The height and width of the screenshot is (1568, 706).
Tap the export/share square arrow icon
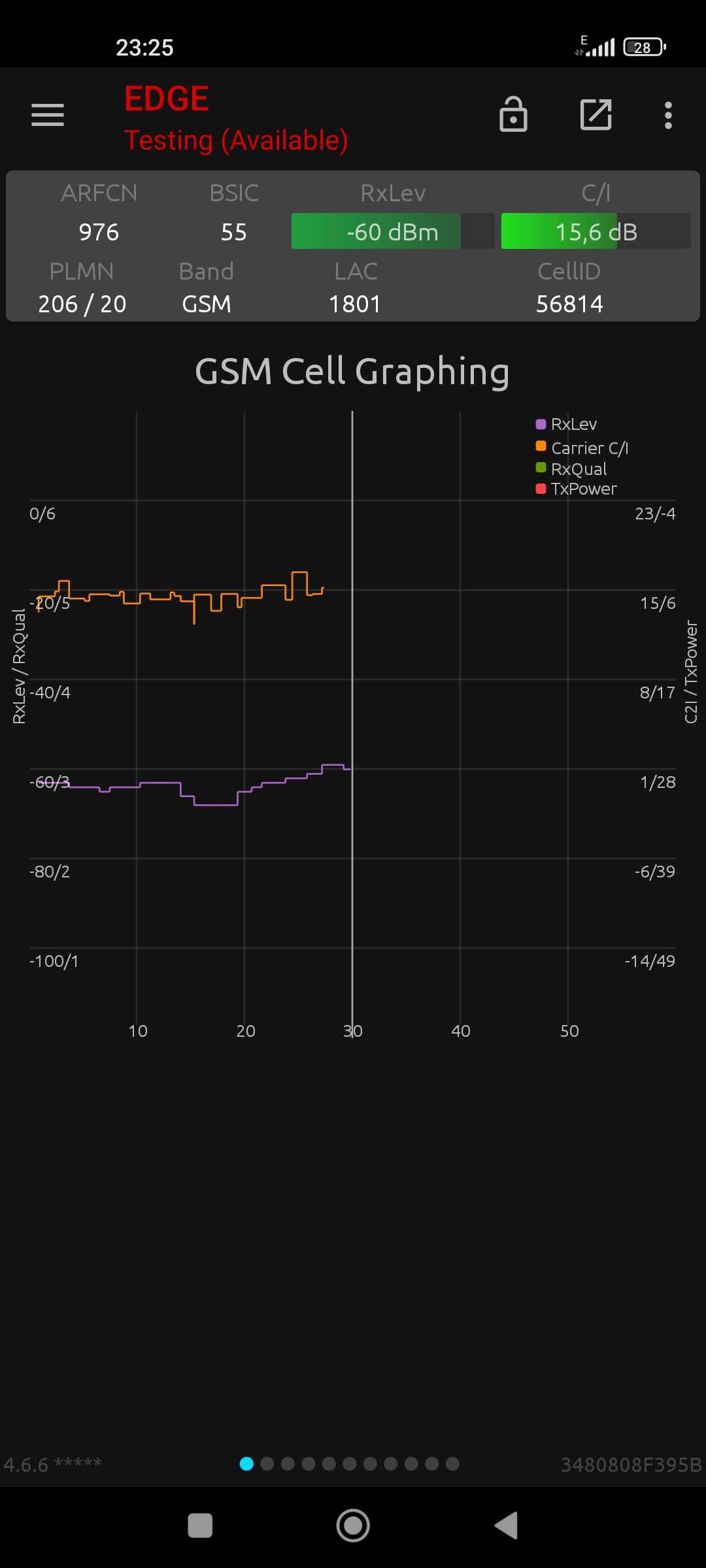(x=596, y=115)
